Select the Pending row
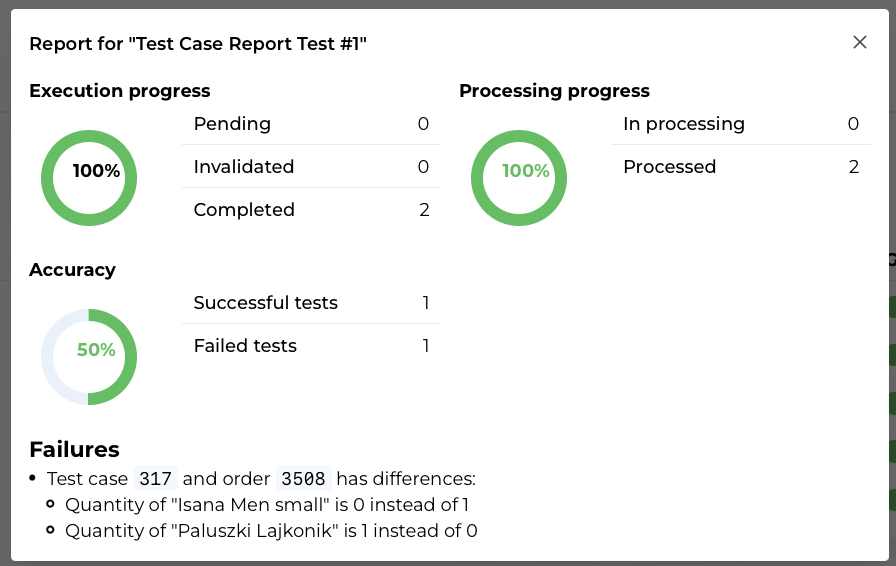 click(x=311, y=124)
